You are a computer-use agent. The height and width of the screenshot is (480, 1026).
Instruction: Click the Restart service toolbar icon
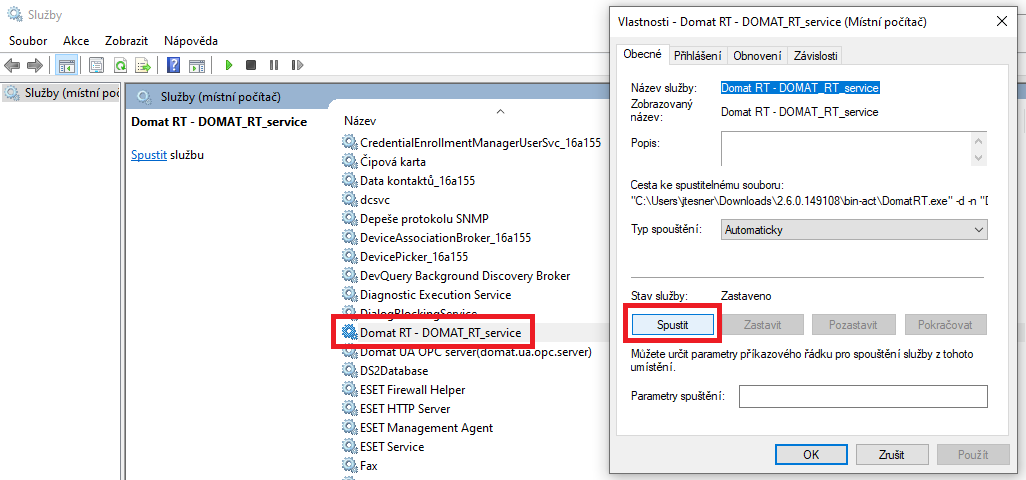[x=297, y=65]
